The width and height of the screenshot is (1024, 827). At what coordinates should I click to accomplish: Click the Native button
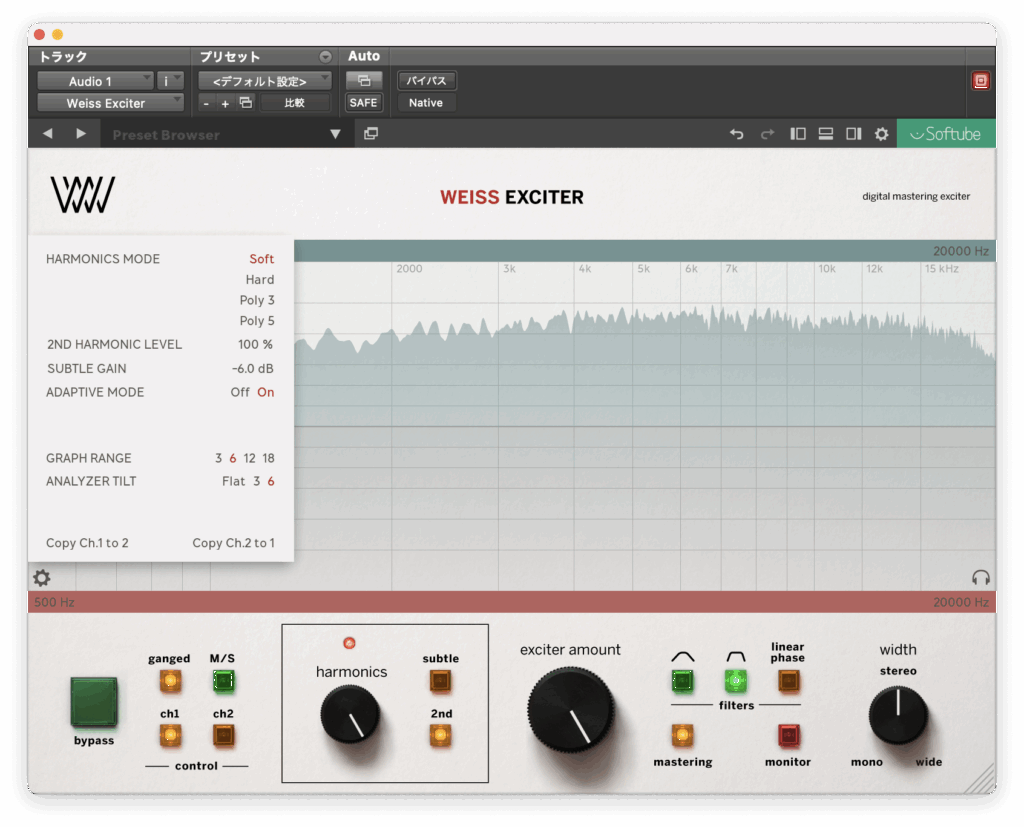426,103
